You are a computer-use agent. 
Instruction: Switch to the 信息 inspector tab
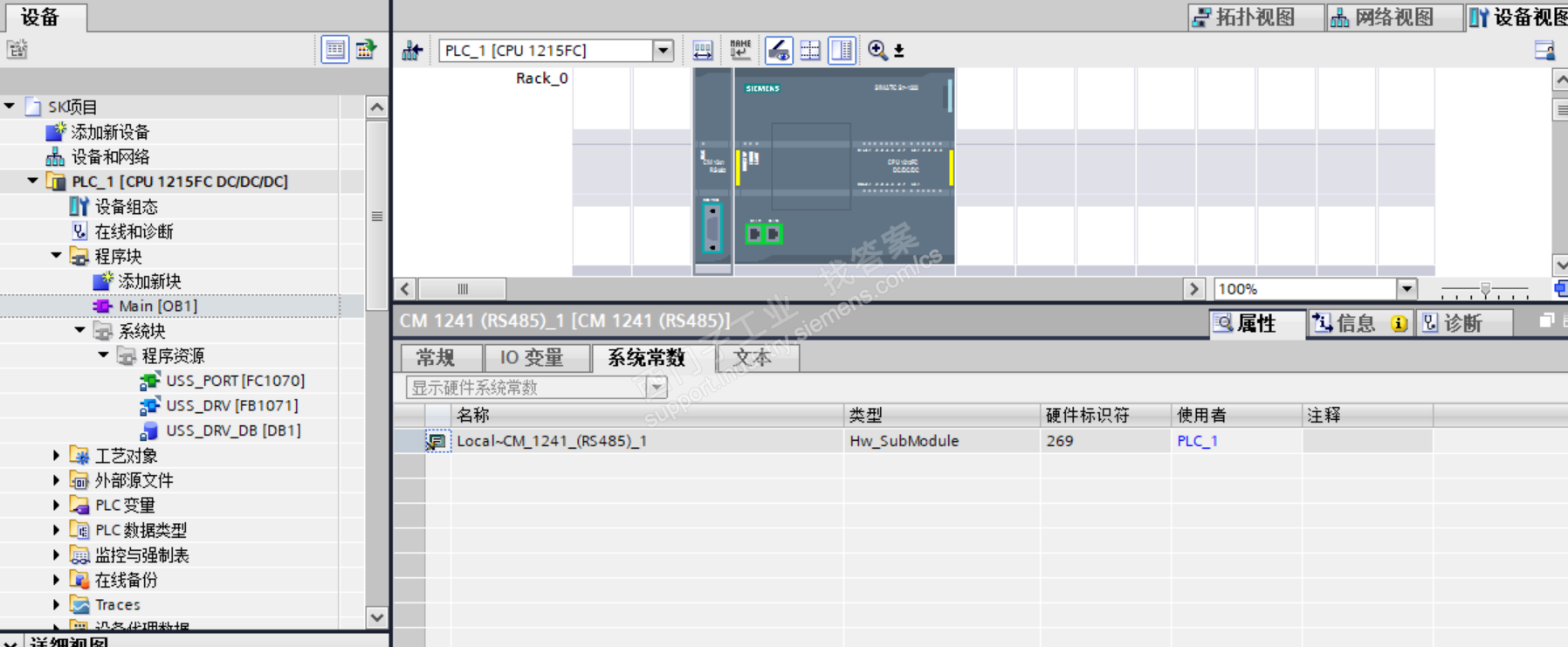tap(1360, 324)
